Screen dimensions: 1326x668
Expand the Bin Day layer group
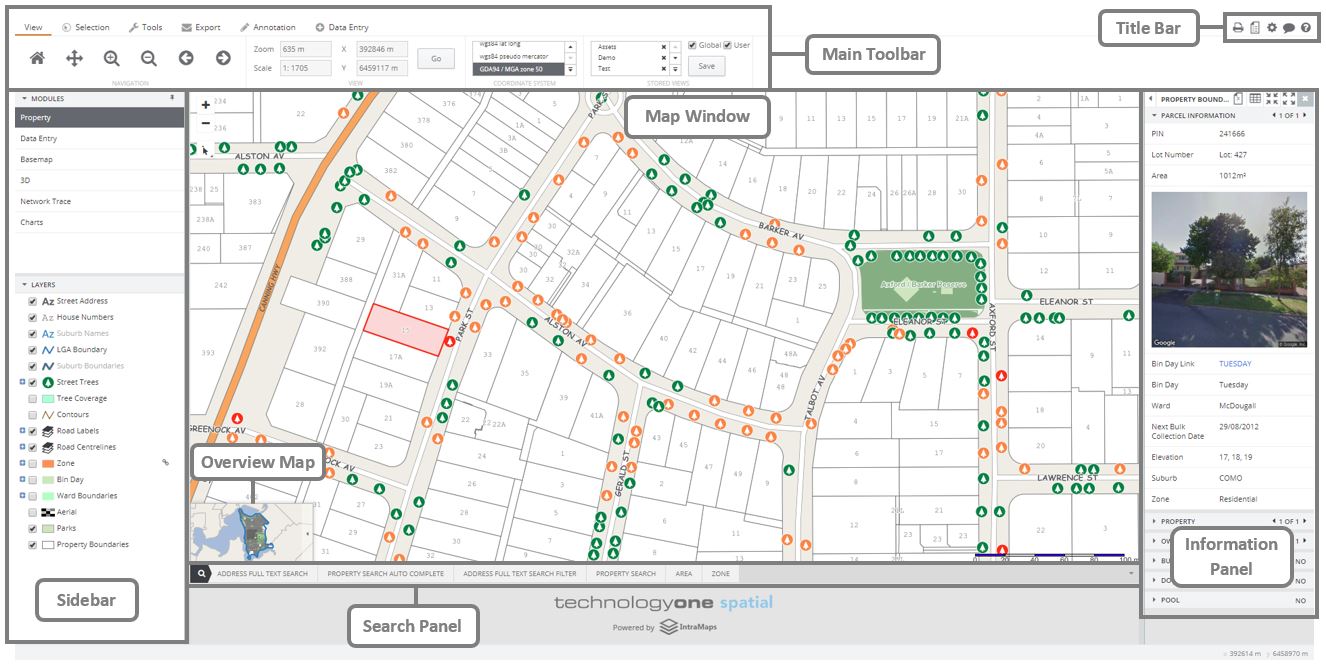[x=22, y=479]
